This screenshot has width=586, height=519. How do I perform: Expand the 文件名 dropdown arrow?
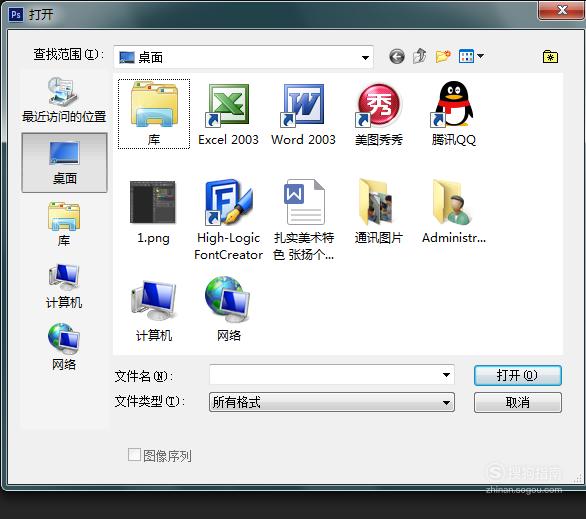click(446, 375)
